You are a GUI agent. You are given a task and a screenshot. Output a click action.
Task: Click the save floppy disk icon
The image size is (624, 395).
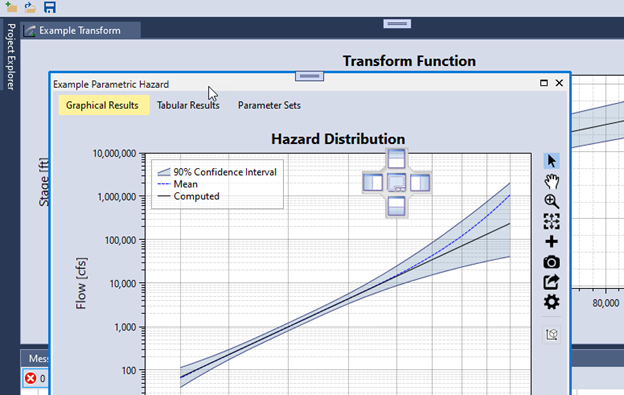click(x=50, y=7)
